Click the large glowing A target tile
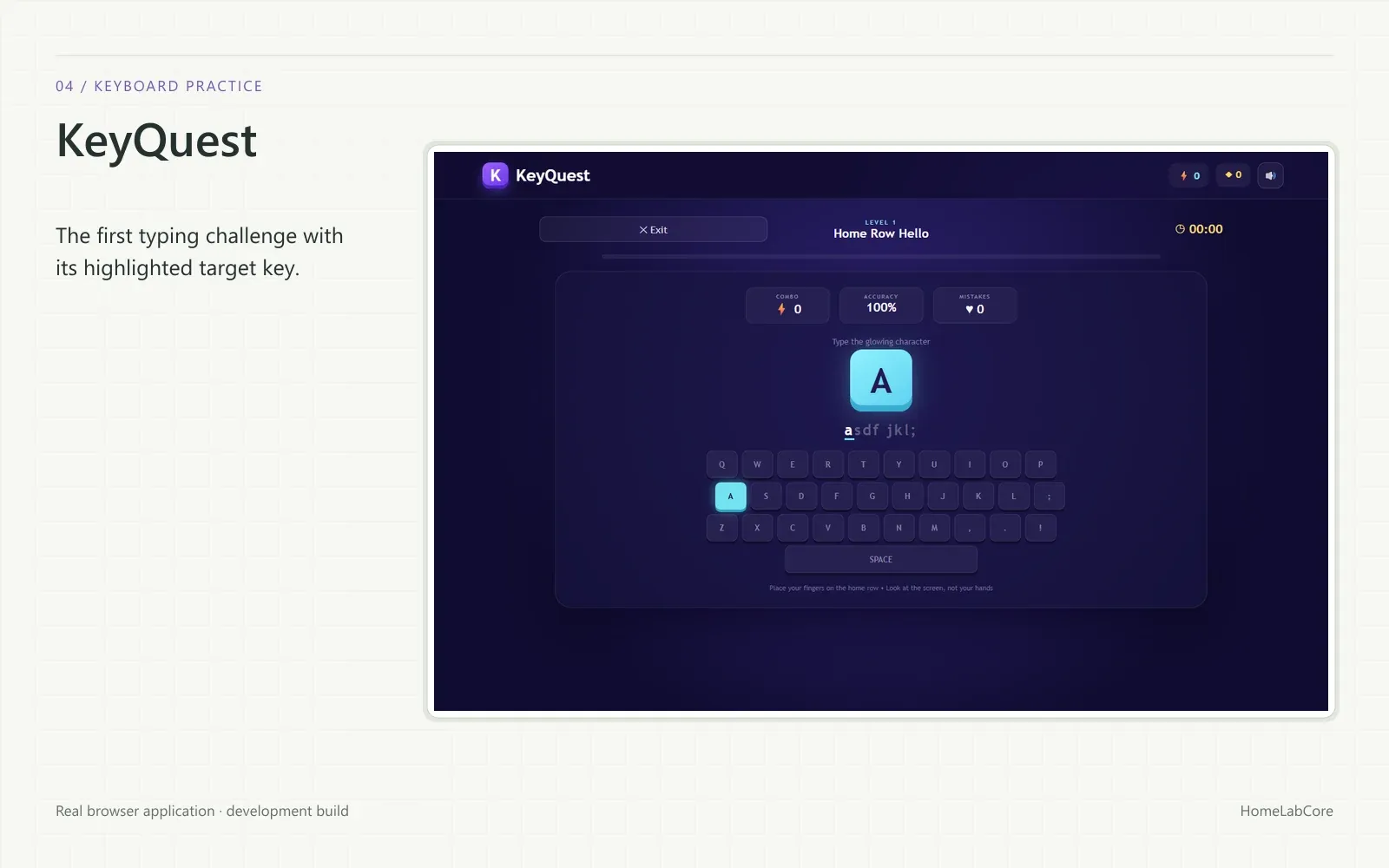This screenshot has height=868, width=1389. [x=880, y=380]
